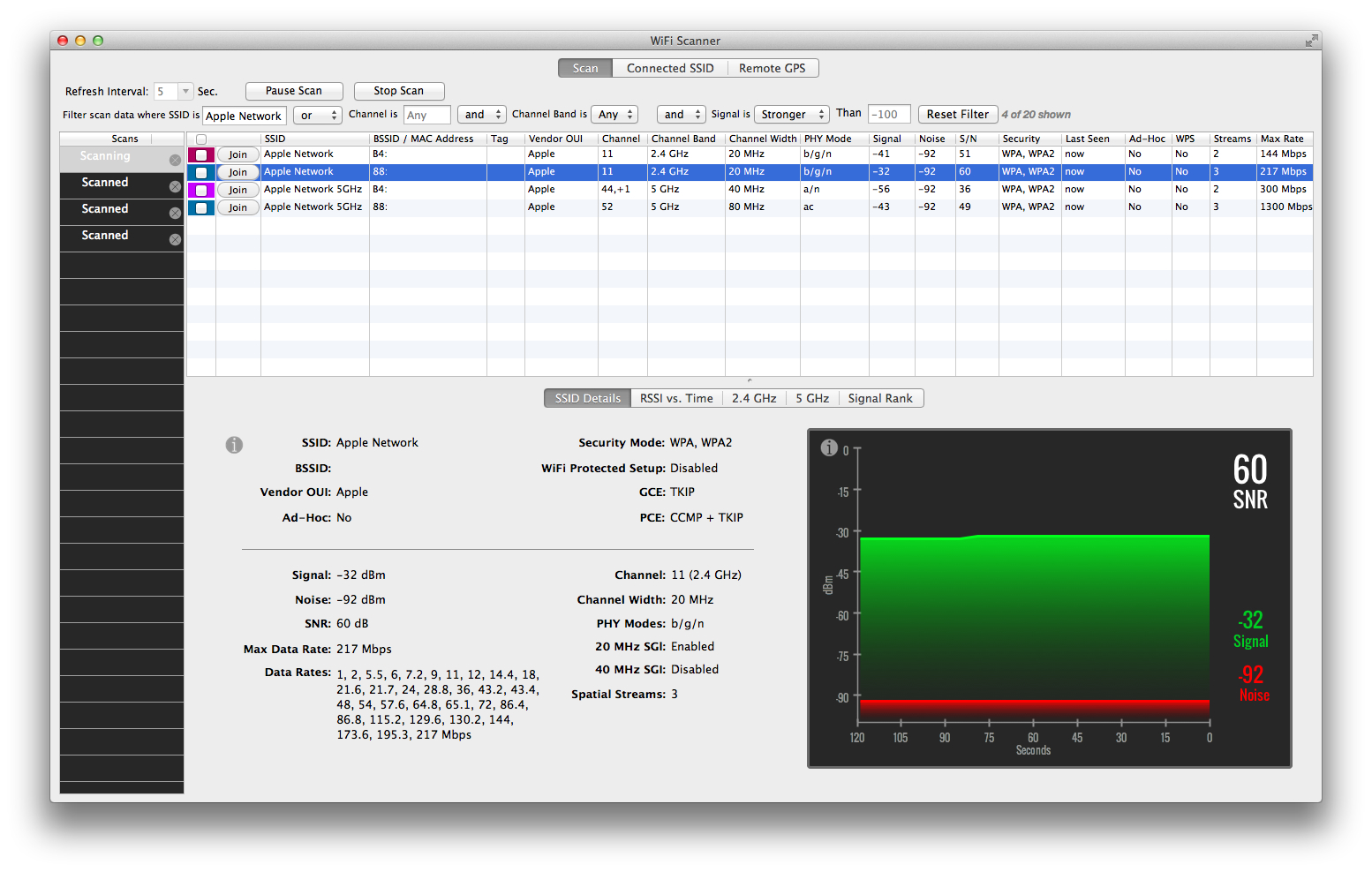Click the "1300 Mbps" max rate cell
Viewport: 1372px width, 872px height.
click(1286, 207)
